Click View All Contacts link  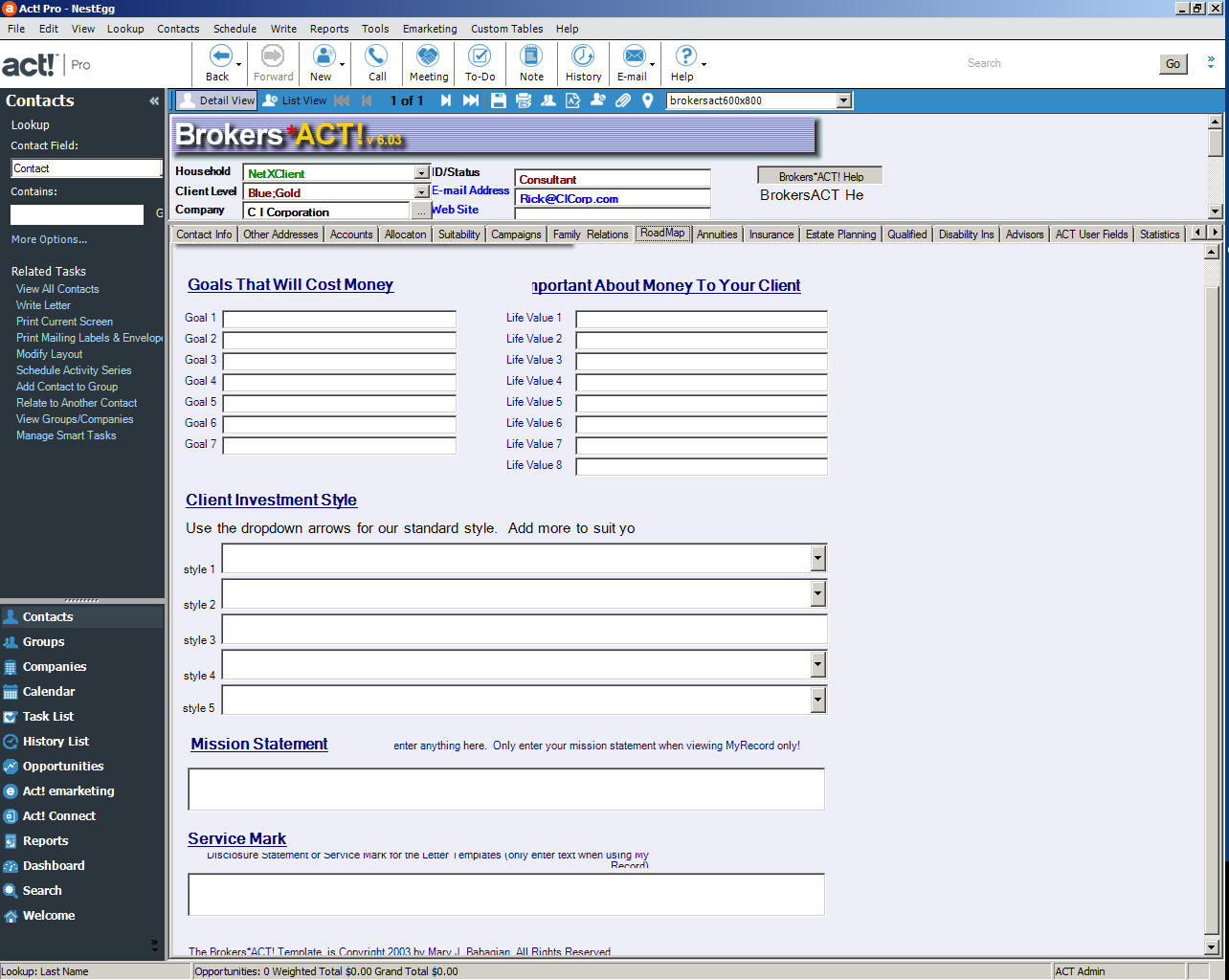click(57, 289)
